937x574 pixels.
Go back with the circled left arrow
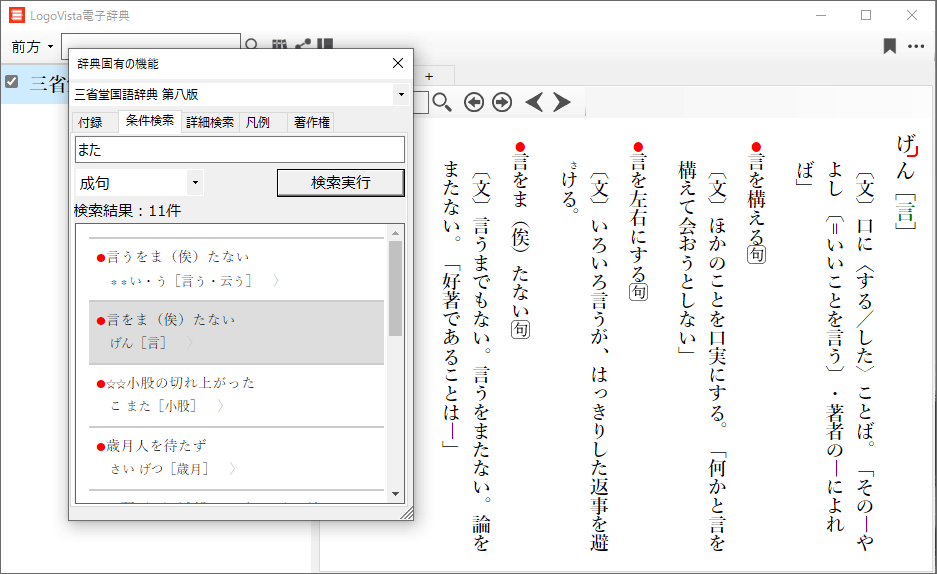click(474, 102)
